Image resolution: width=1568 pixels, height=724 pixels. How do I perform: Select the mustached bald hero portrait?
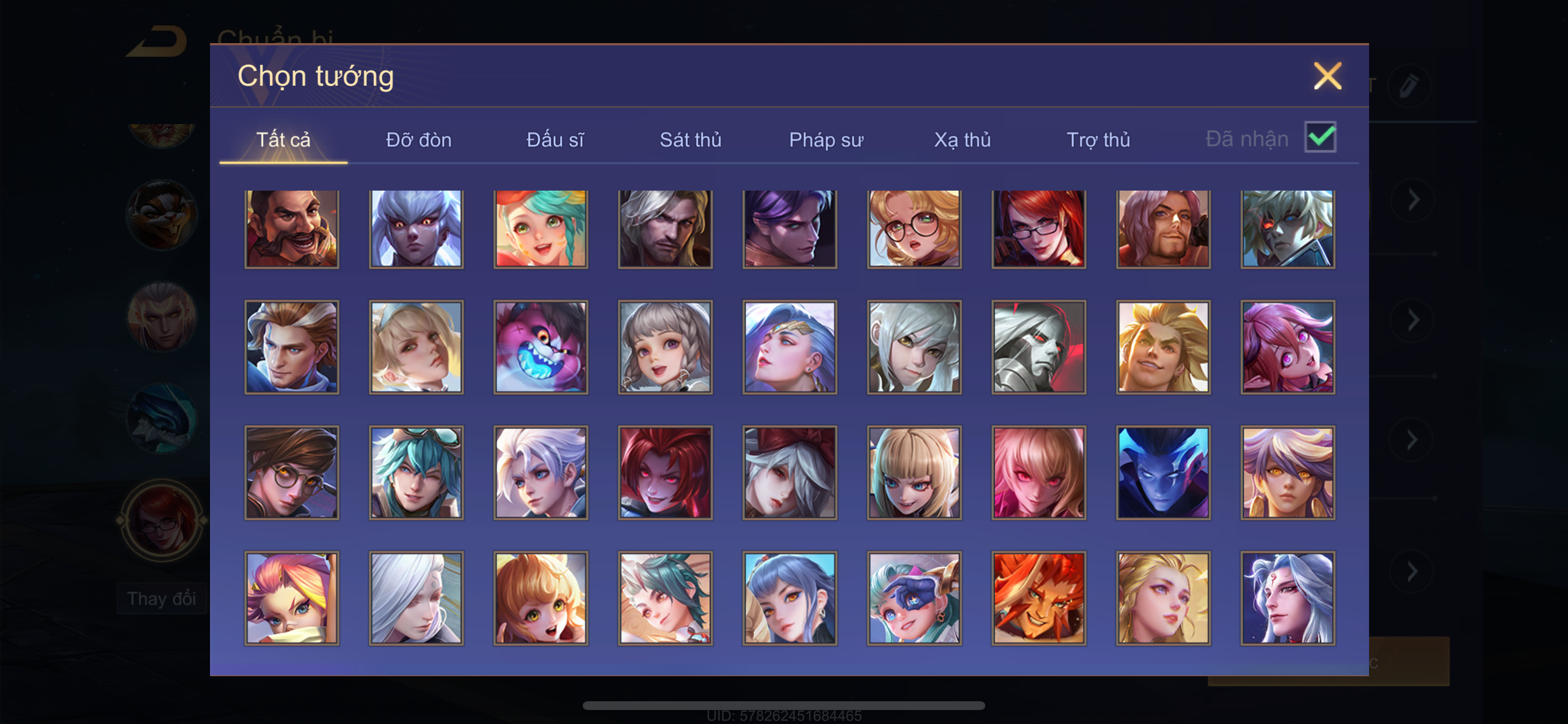[x=292, y=229]
